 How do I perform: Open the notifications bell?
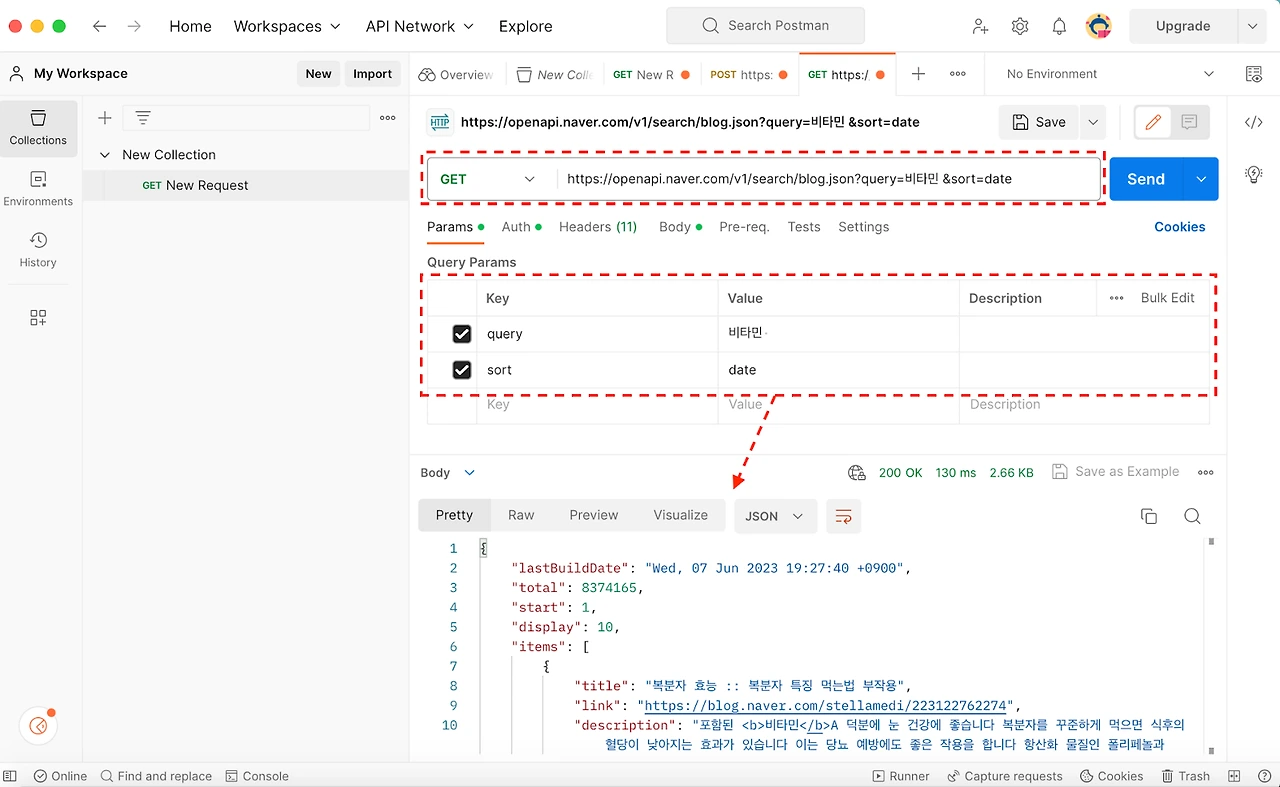click(1059, 27)
